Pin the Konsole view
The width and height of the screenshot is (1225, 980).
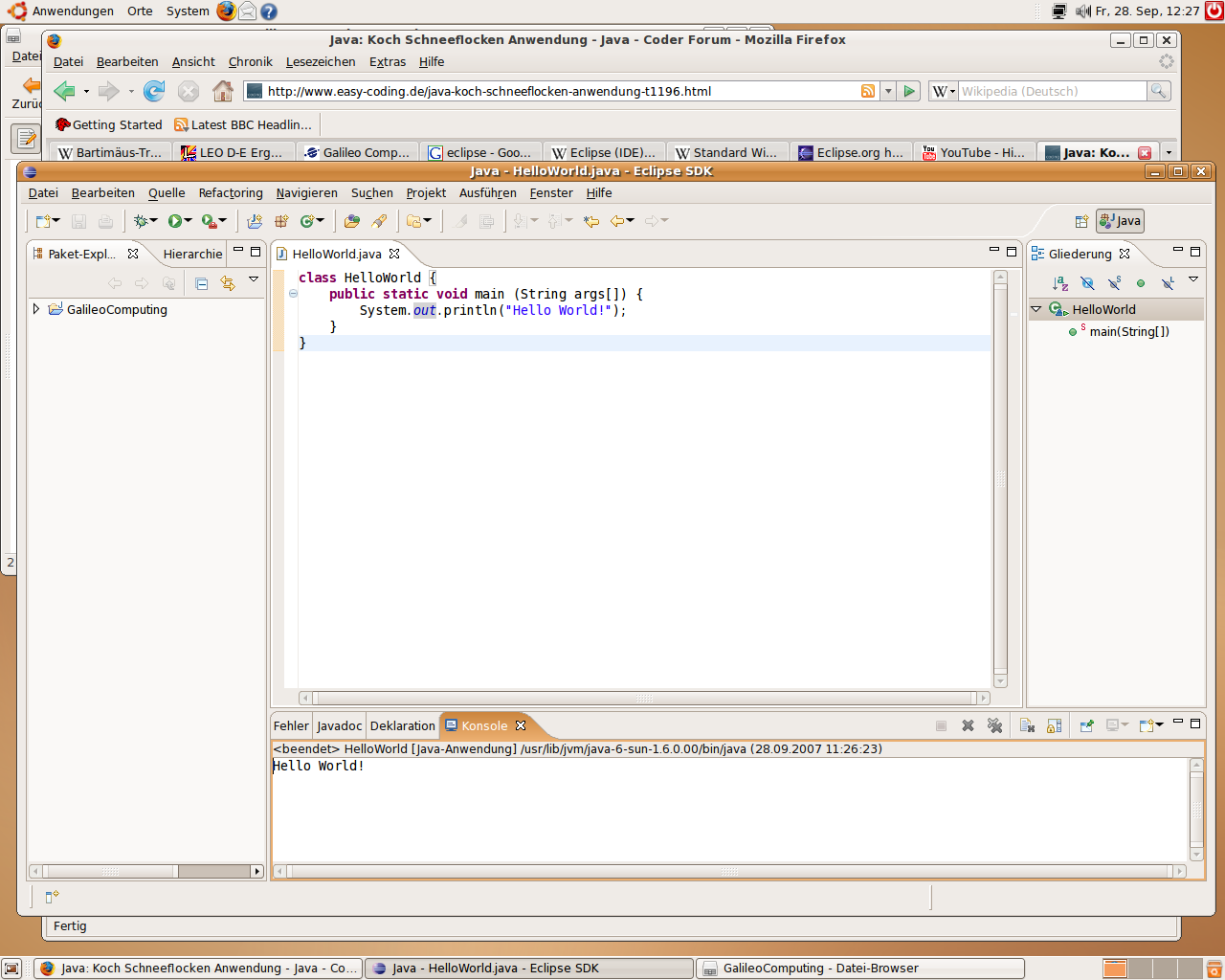pyautogui.click(x=1086, y=726)
